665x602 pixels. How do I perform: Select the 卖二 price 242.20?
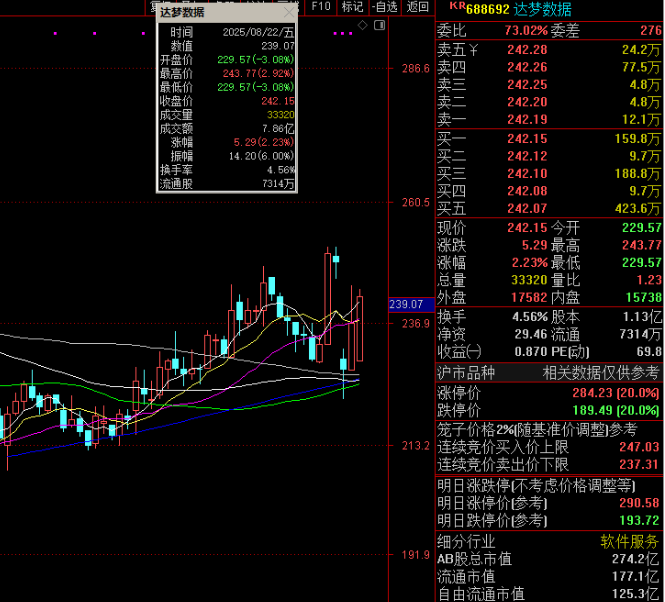click(527, 102)
